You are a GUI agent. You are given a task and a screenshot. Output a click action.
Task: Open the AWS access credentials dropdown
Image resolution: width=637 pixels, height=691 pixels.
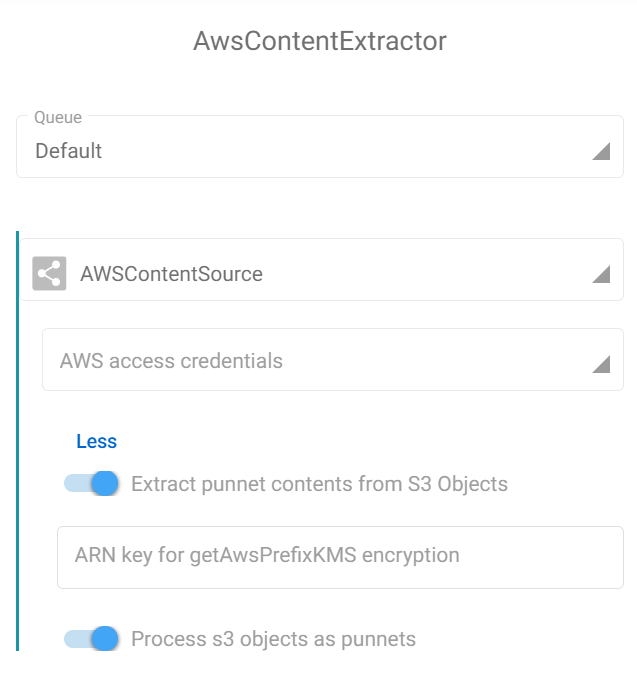coord(333,360)
